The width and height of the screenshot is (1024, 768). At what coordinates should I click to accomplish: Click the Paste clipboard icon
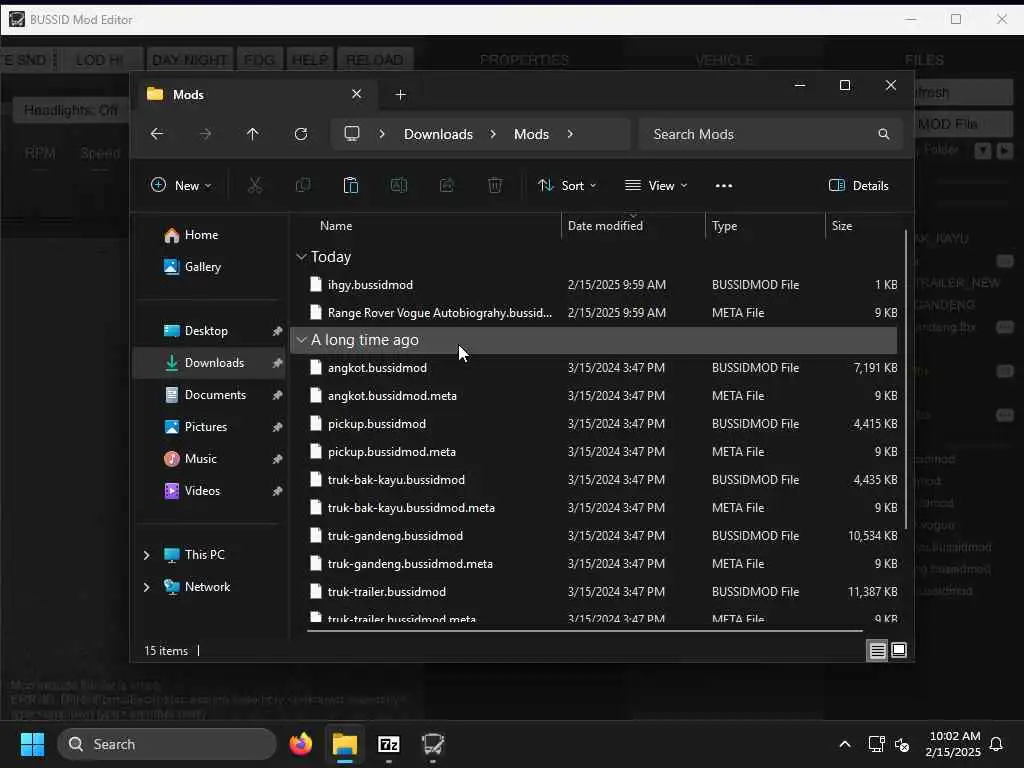(351, 185)
